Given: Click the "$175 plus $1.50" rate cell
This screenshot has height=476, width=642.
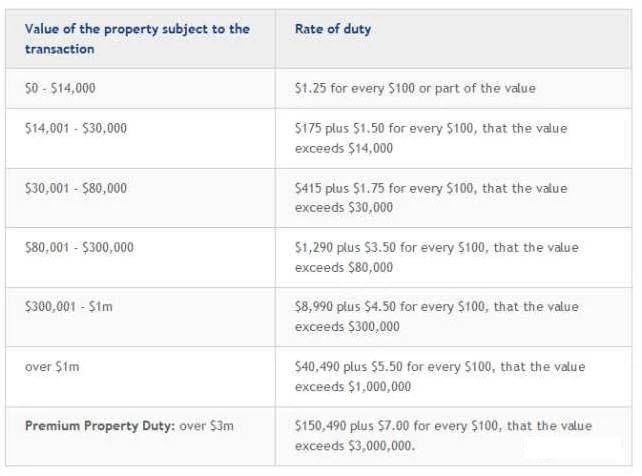Looking at the screenshot, I should [x=430, y=128].
